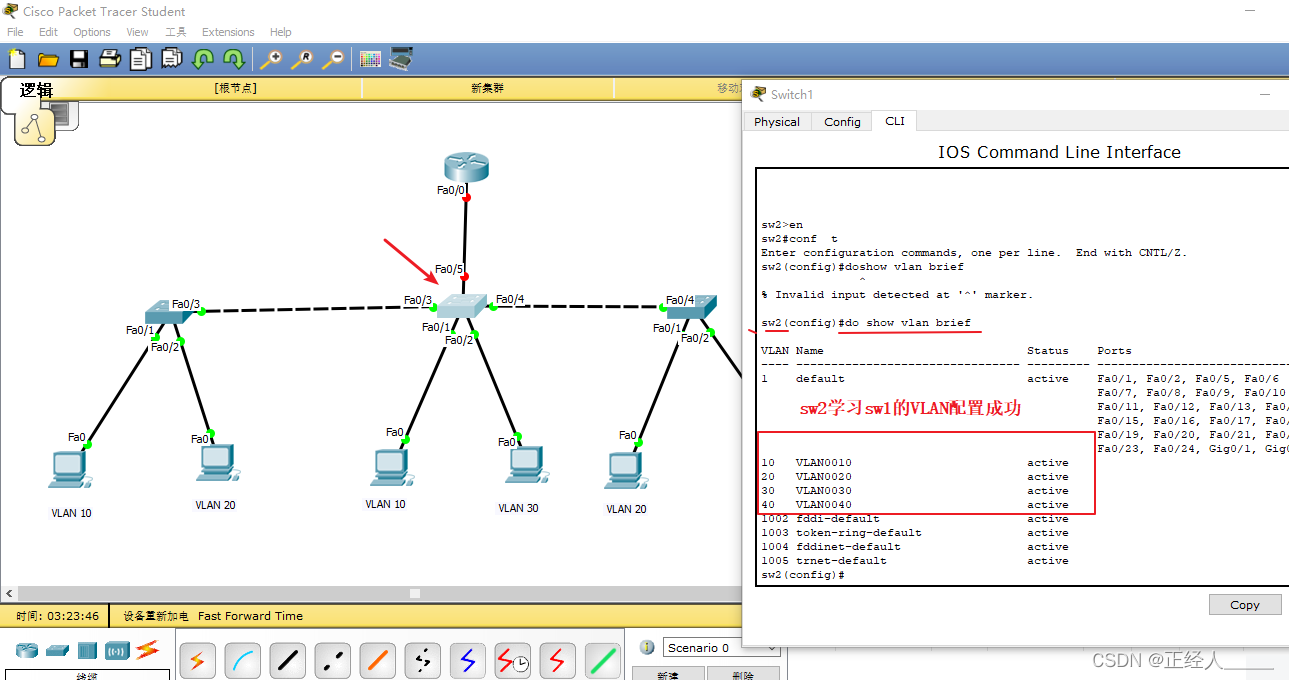The image size is (1289, 680).
Task: Open the Extensions menu
Action: [x=228, y=31]
